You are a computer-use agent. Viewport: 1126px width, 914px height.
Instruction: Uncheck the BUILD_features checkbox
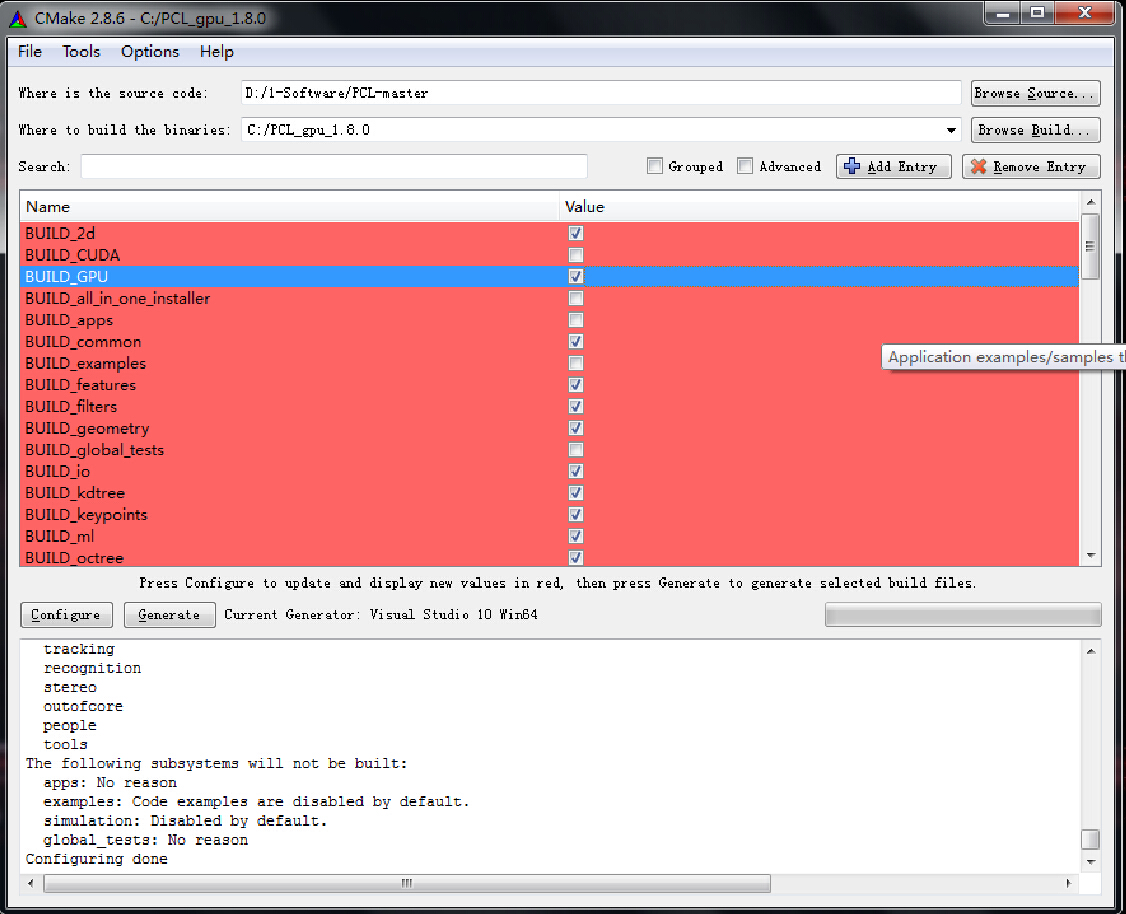pyautogui.click(x=576, y=385)
